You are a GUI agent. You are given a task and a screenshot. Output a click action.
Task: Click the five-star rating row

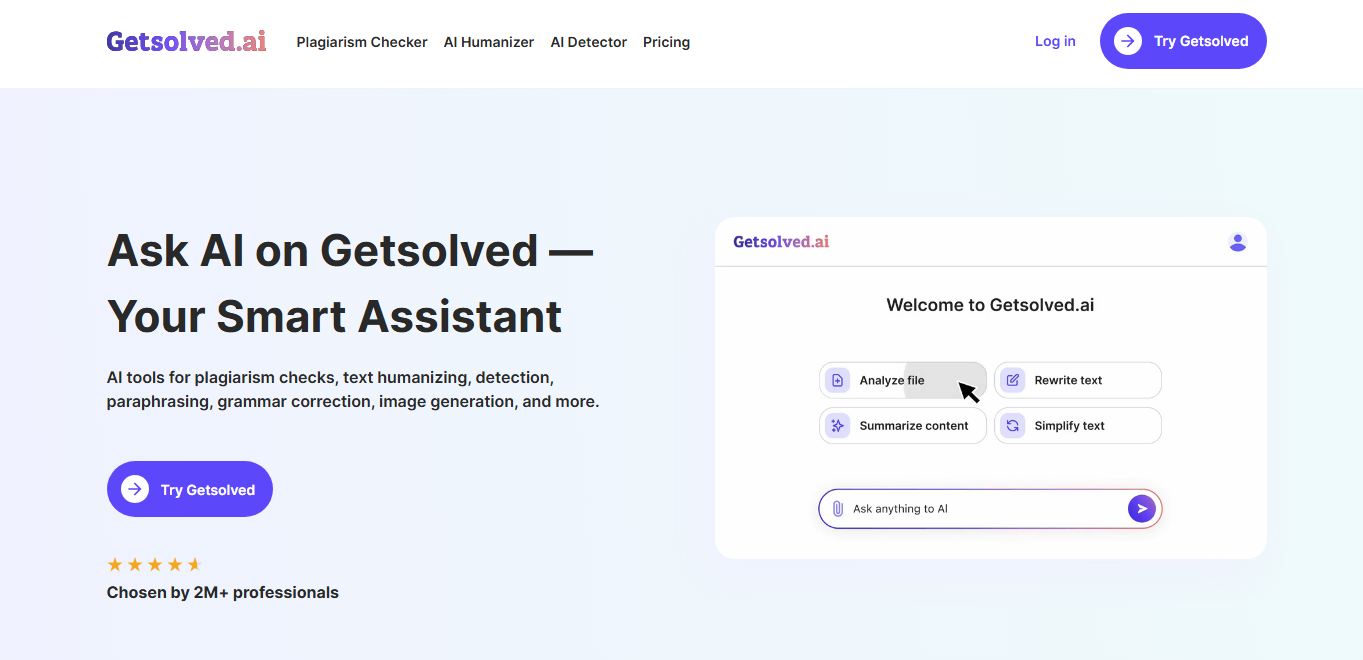pos(154,564)
